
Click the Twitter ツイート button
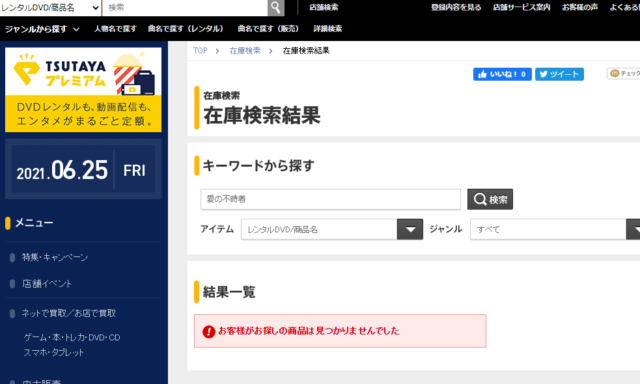tap(559, 74)
